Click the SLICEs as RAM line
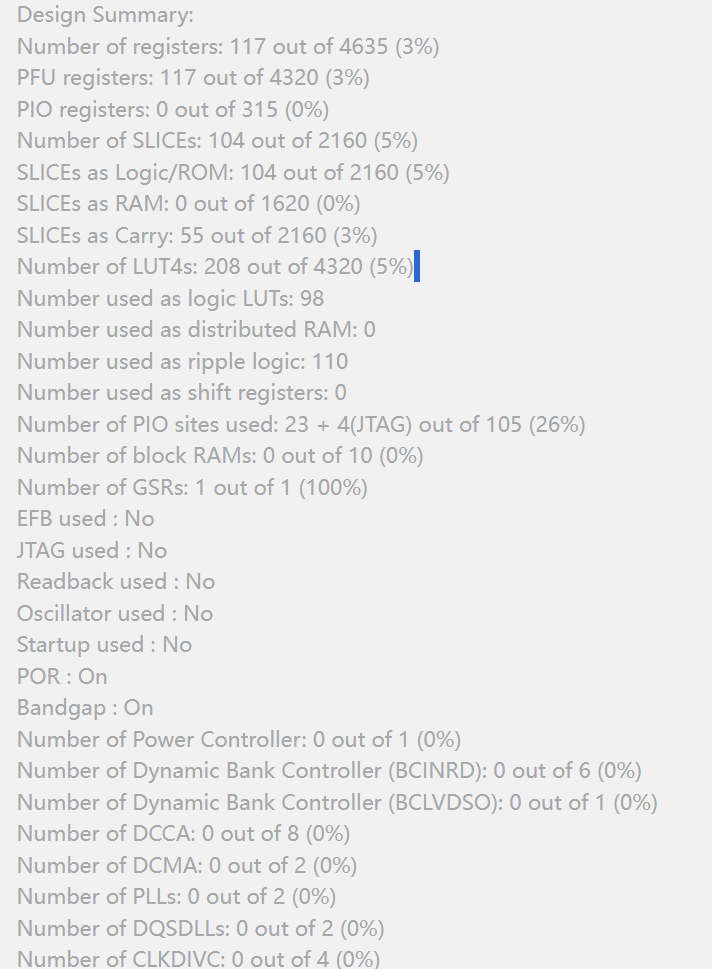The image size is (712, 969). [189, 204]
